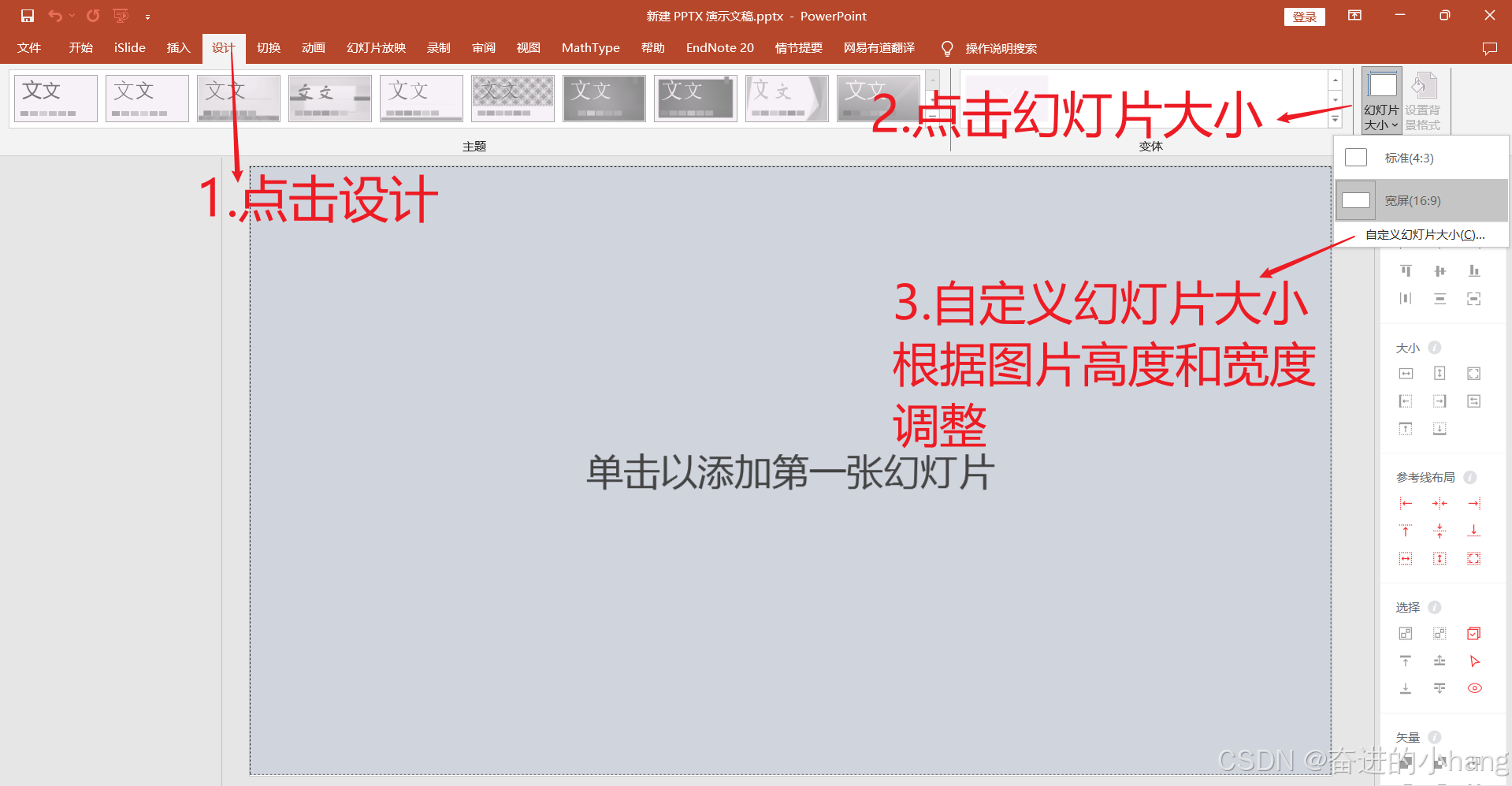
Task: Click equal width and height icon
Action: [1474, 374]
